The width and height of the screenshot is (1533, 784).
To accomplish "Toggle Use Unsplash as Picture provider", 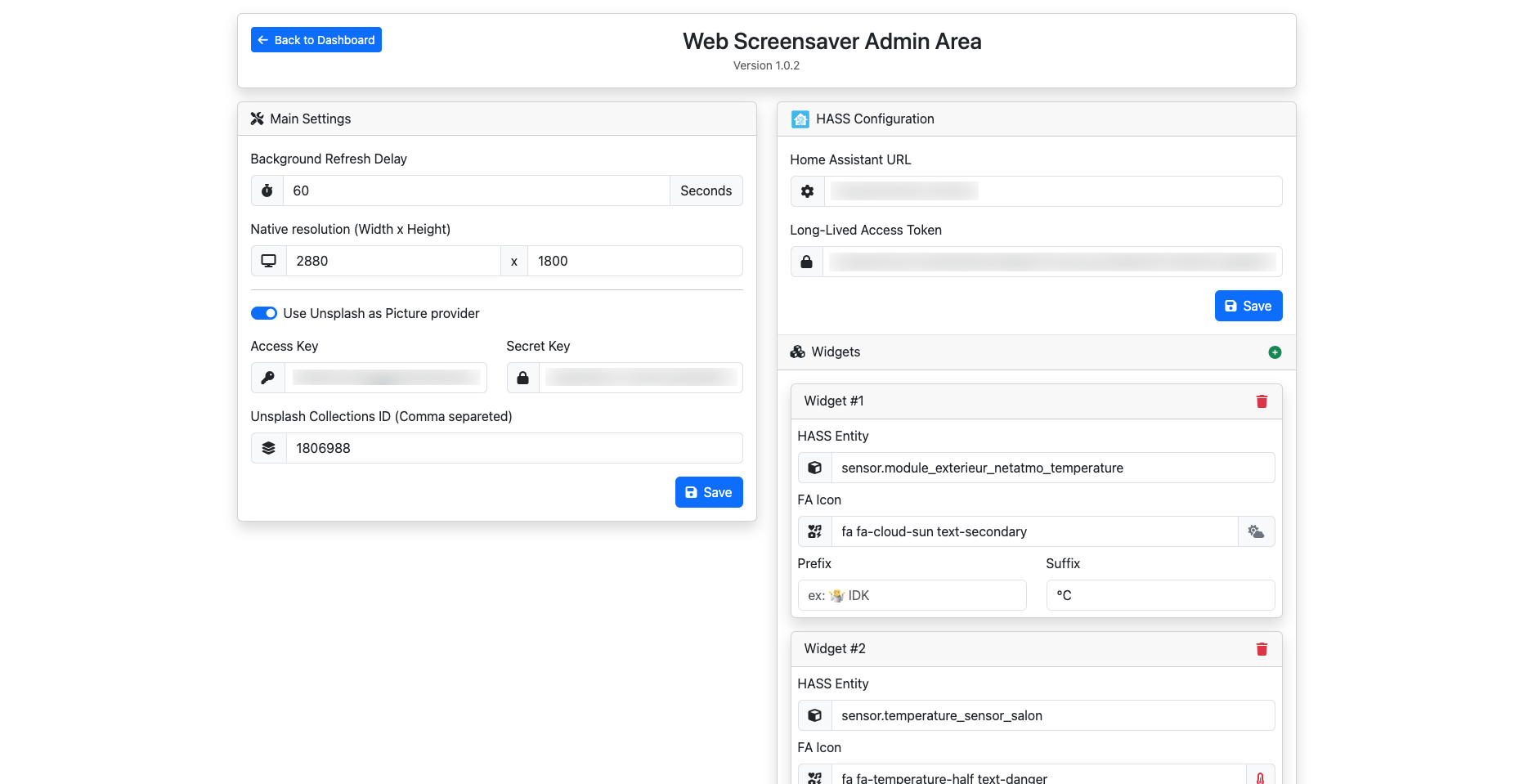I will [x=264, y=313].
